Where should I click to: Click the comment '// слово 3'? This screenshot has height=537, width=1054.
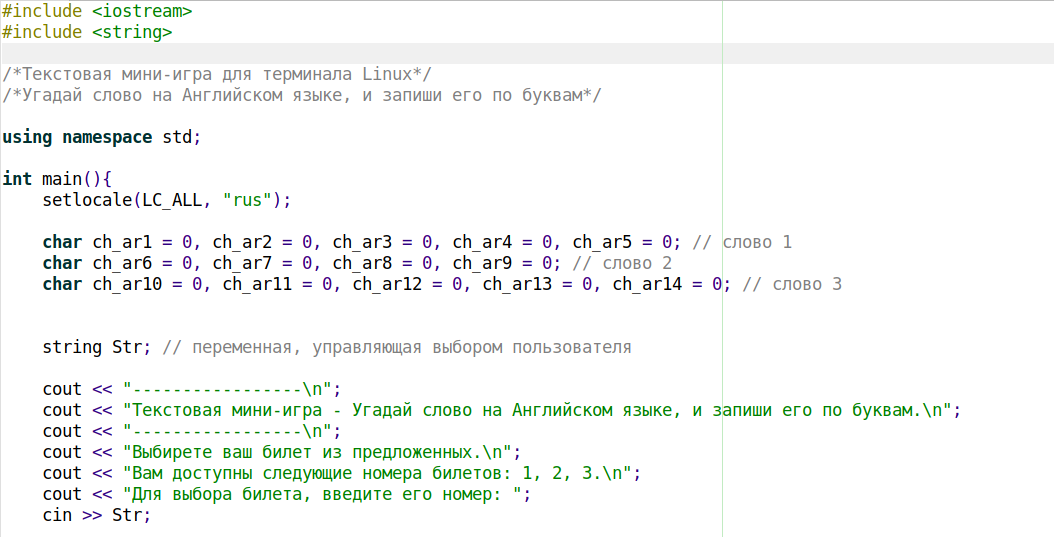point(792,284)
